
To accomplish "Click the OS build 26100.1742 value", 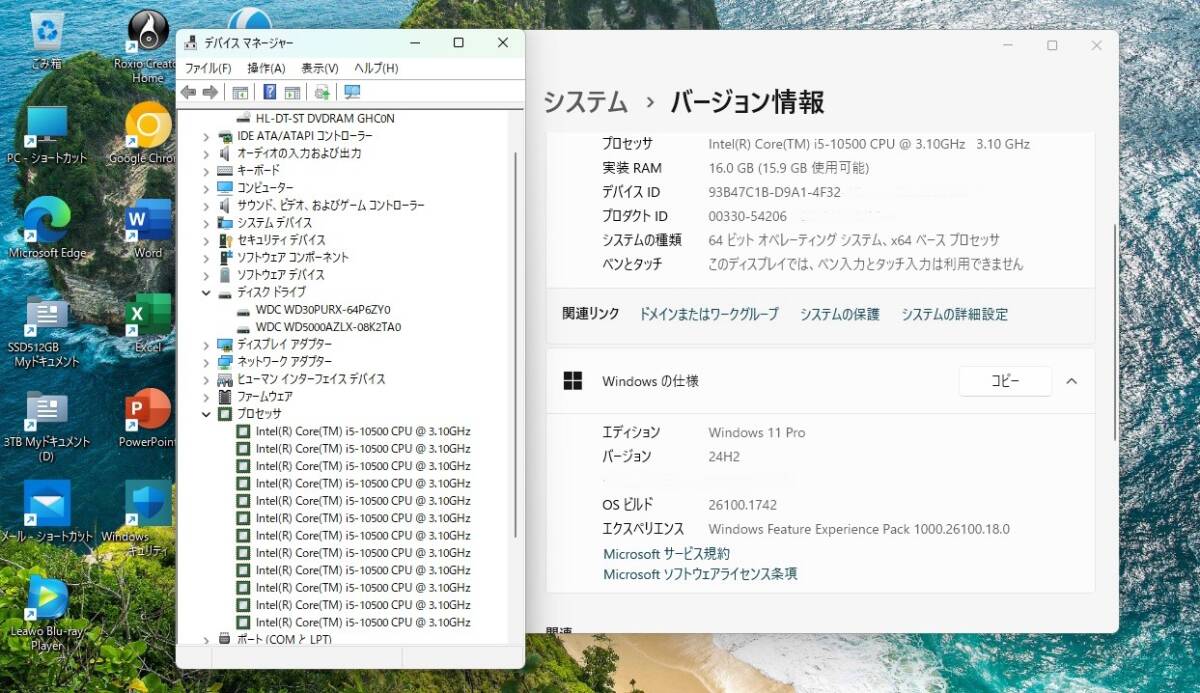I will click(743, 505).
